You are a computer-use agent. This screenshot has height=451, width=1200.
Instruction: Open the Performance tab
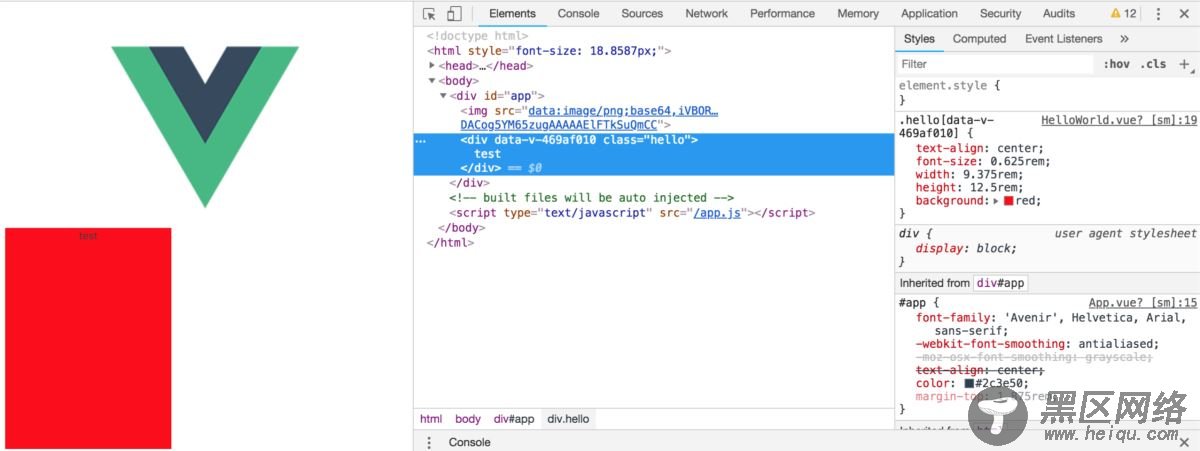(782, 14)
